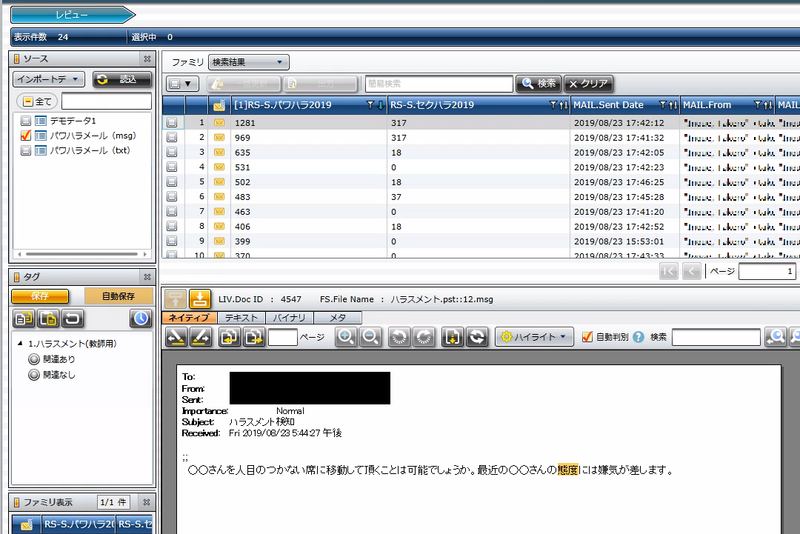Image resolution: width=800 pixels, height=534 pixels.
Task: Open the インポートデ dropdown
Action: 48,79
